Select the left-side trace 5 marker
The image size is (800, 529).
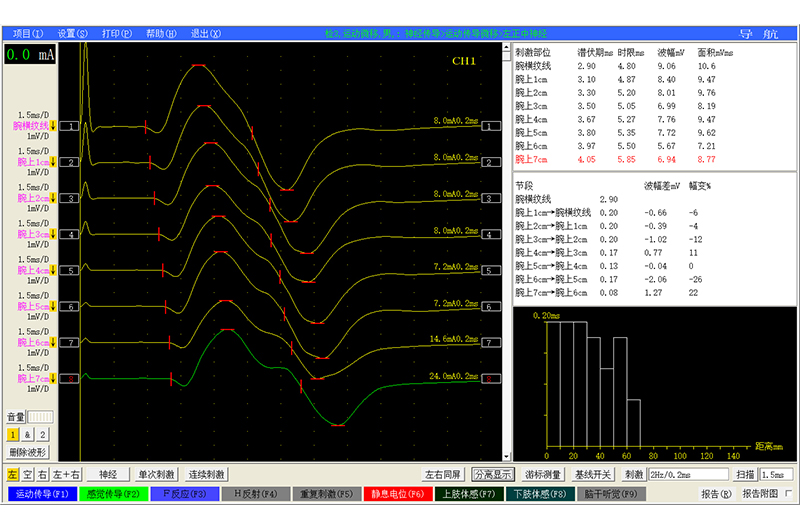pos(70,270)
